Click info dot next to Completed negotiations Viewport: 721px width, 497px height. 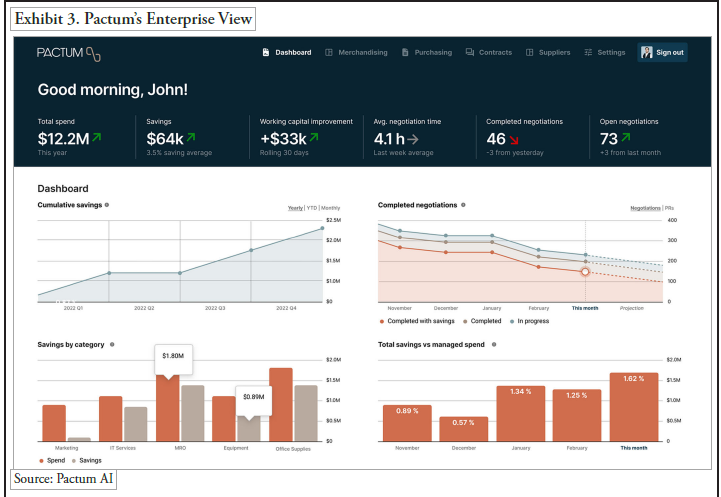click(463, 205)
